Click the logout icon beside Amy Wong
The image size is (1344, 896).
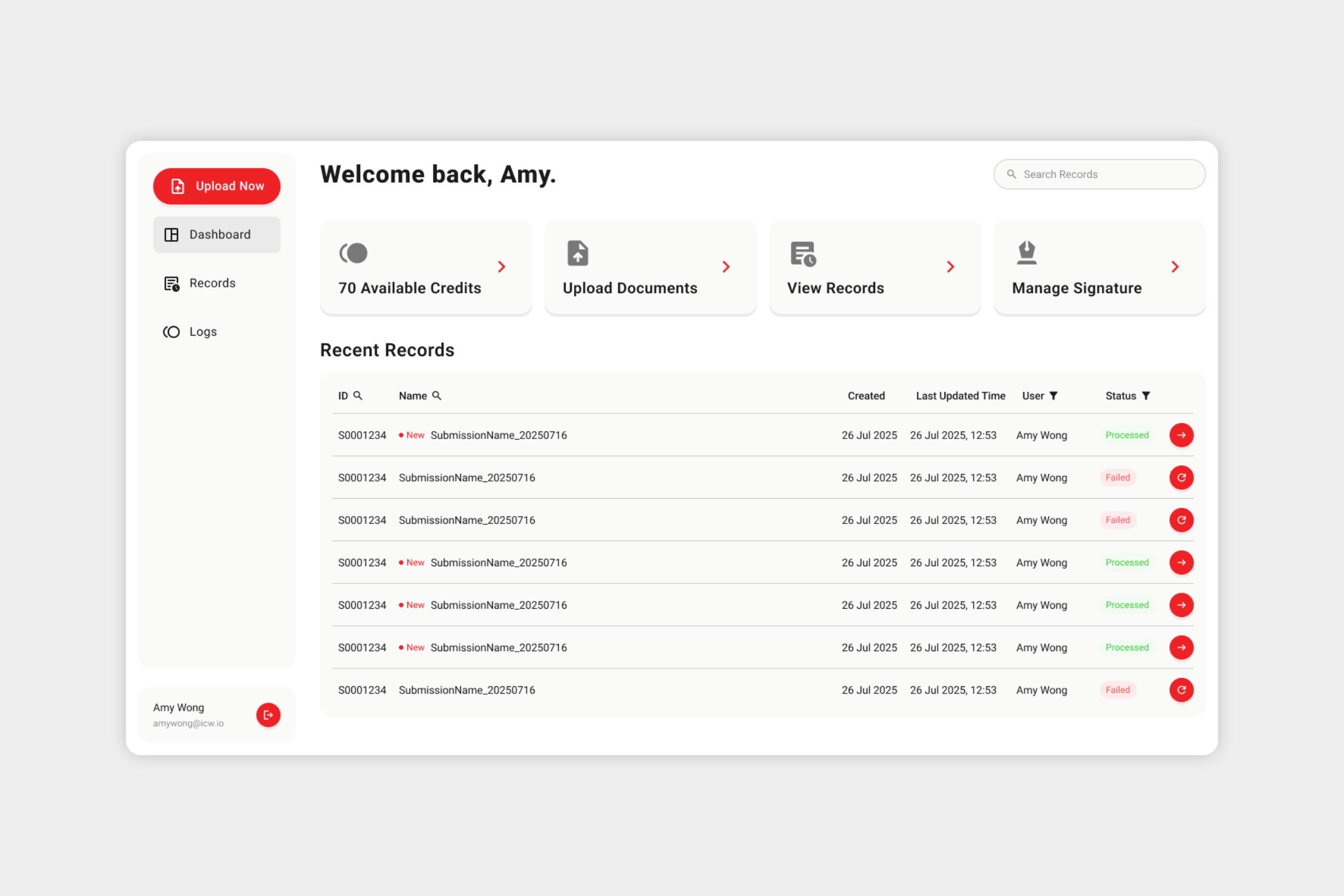pos(268,714)
